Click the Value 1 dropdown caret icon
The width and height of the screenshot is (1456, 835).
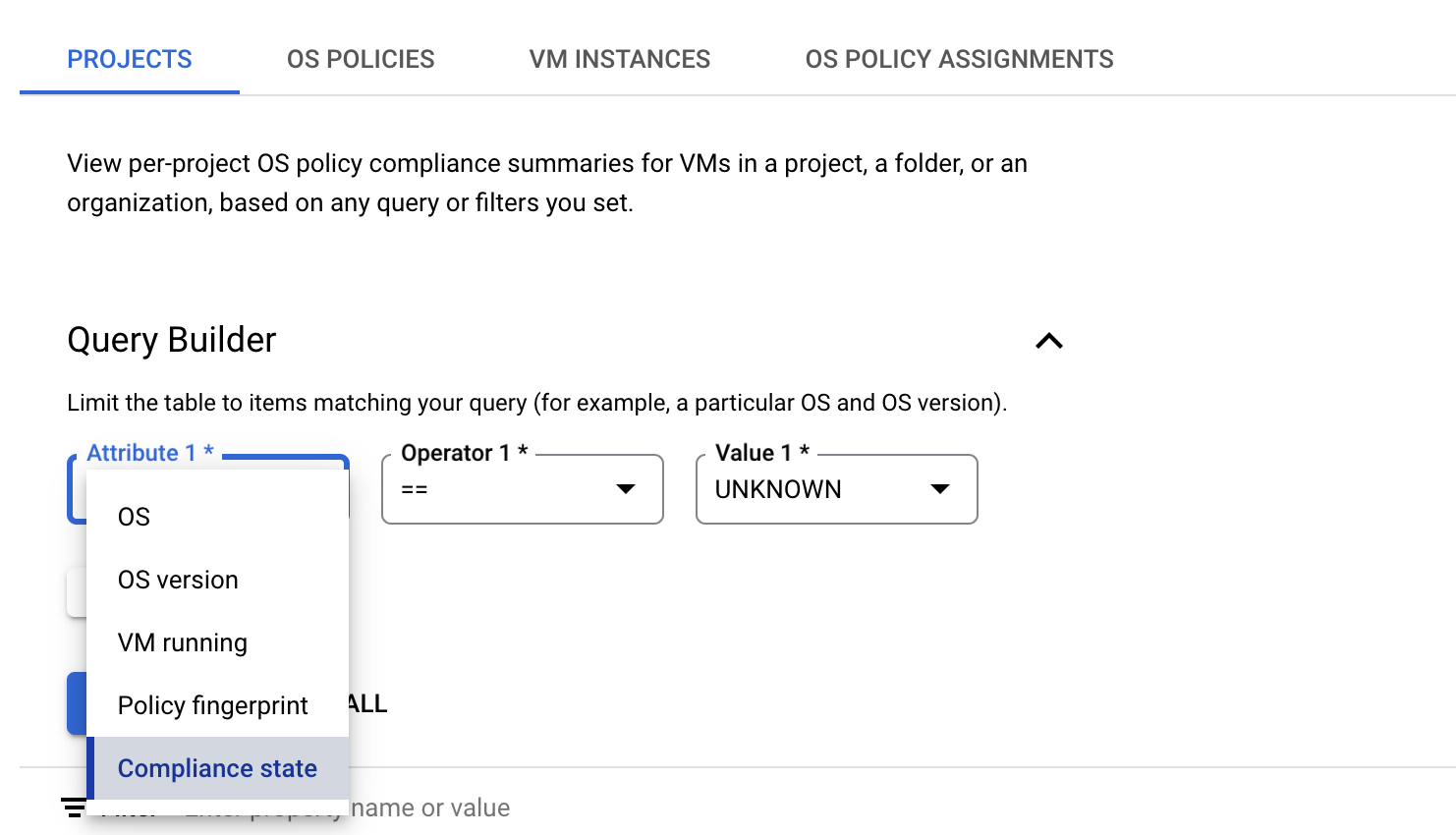(940, 488)
